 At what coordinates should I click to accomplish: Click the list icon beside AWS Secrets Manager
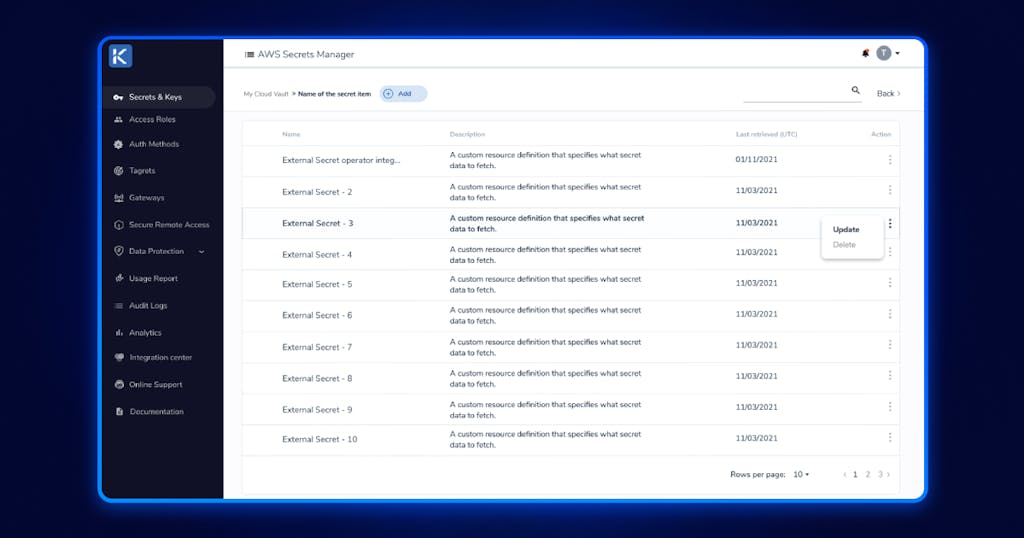(249, 54)
